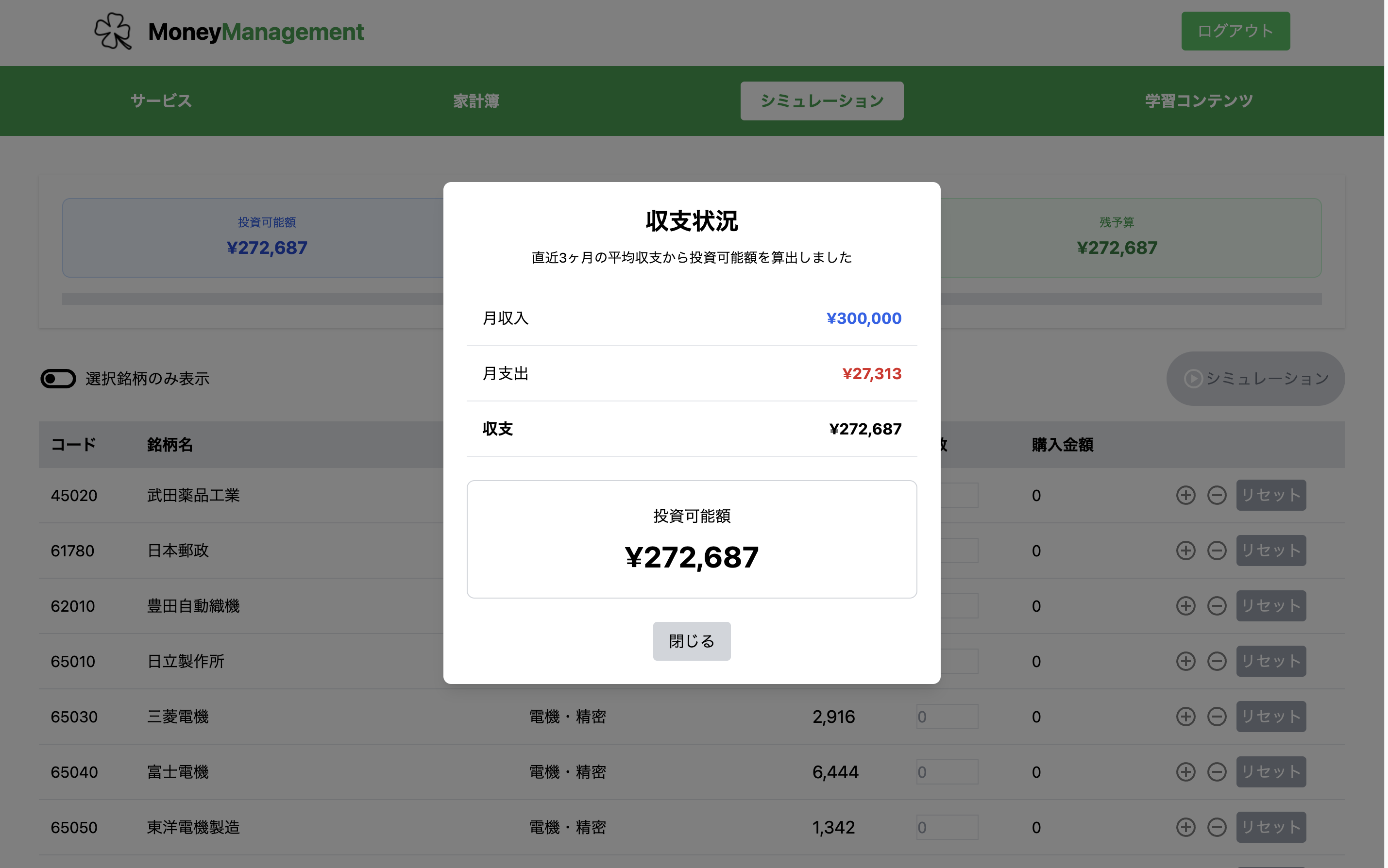Select the サービス navigation tab

tap(161, 101)
